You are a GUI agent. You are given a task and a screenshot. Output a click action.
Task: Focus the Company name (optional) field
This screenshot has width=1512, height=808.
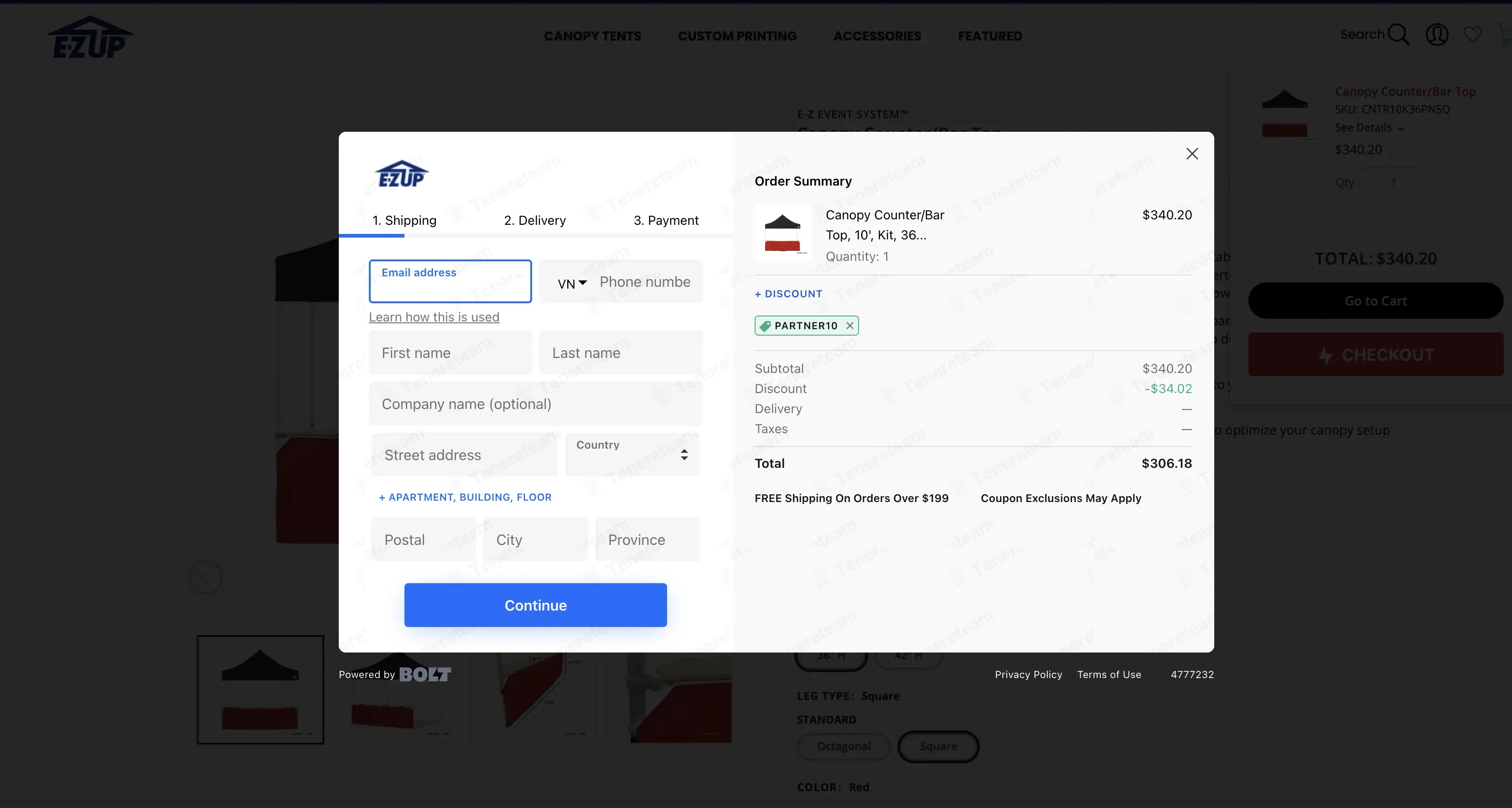tap(535, 404)
